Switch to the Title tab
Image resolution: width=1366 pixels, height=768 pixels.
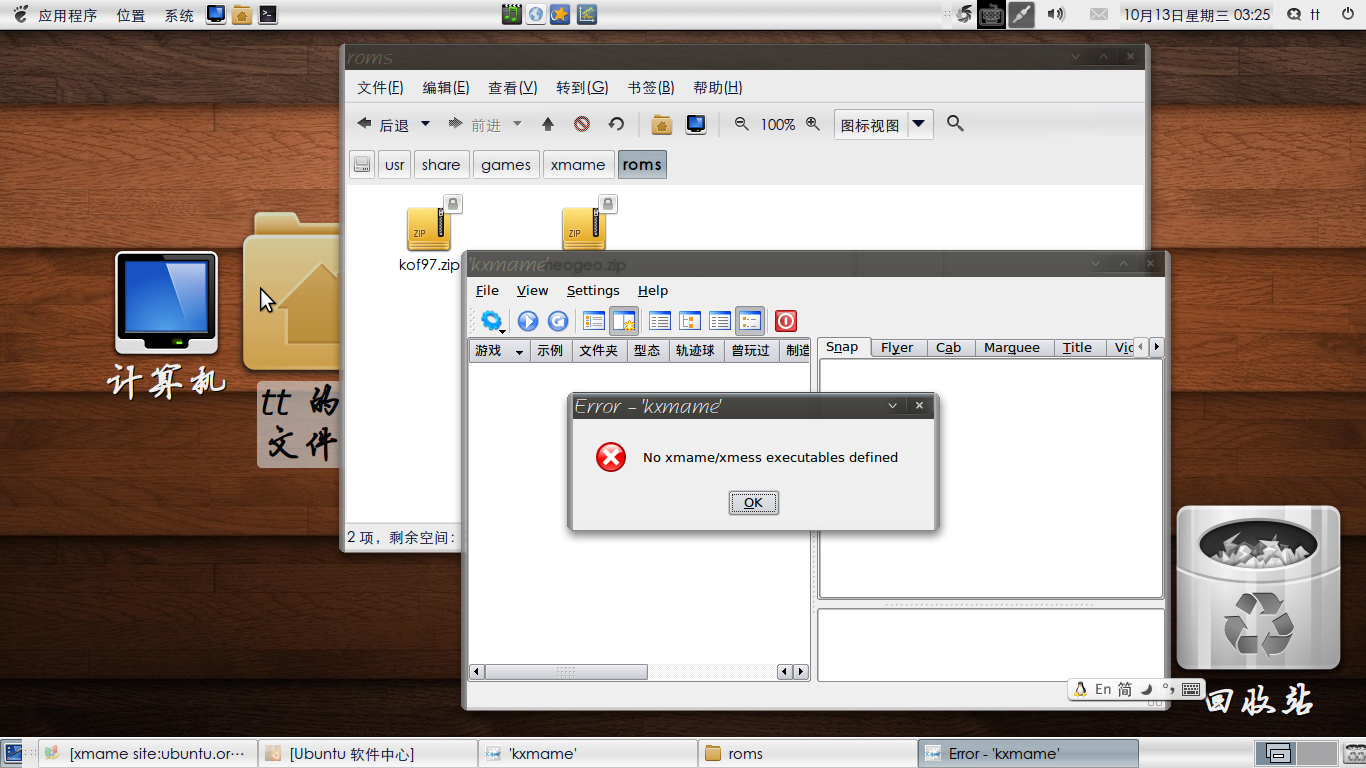pos(1077,348)
